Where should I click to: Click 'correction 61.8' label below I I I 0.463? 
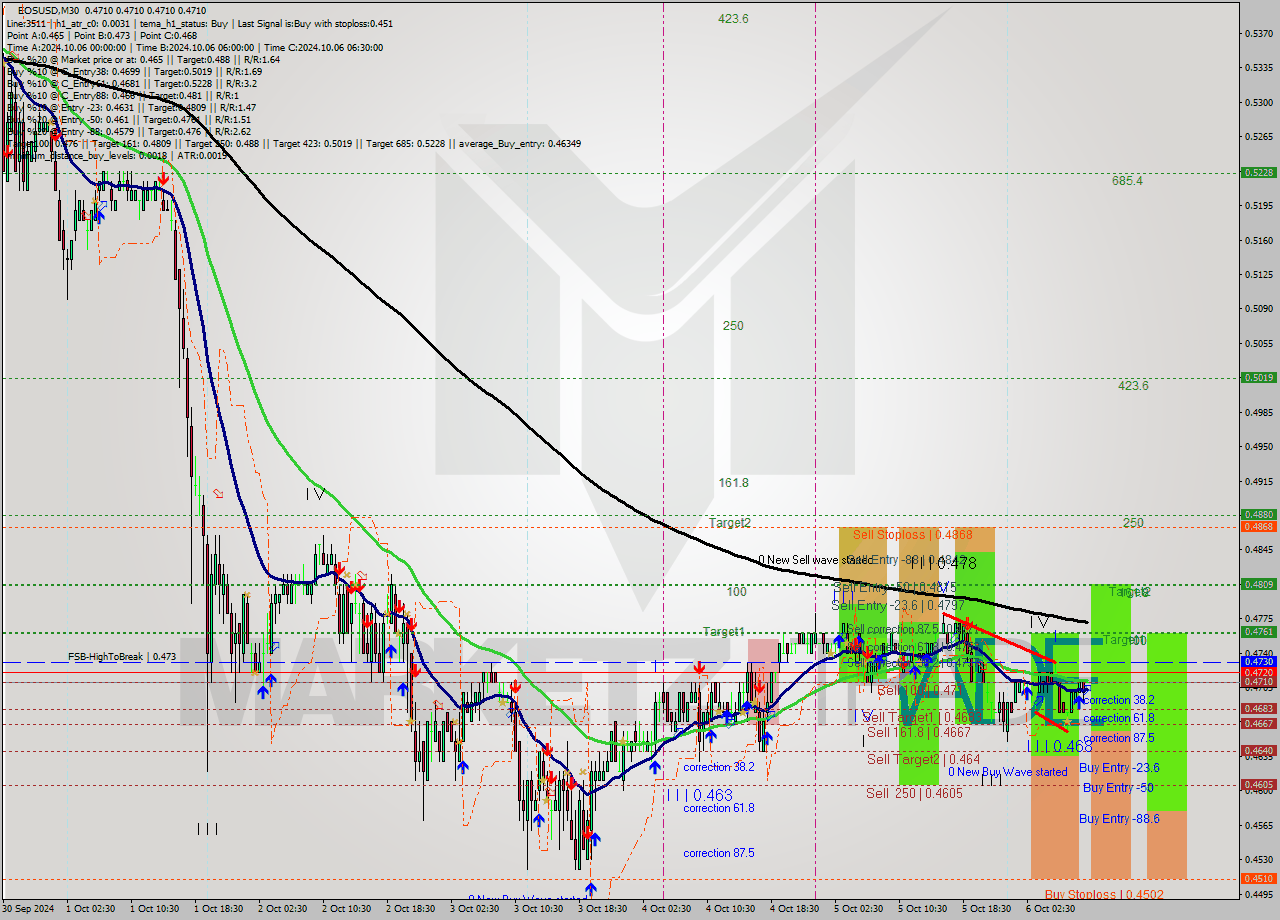click(719, 808)
